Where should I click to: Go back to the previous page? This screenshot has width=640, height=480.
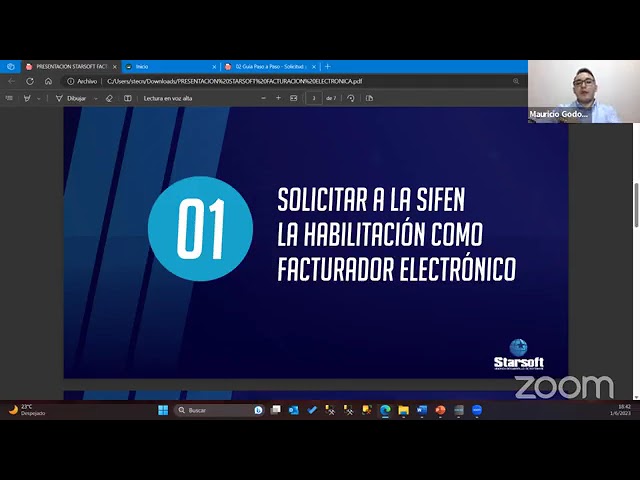pos(11,81)
